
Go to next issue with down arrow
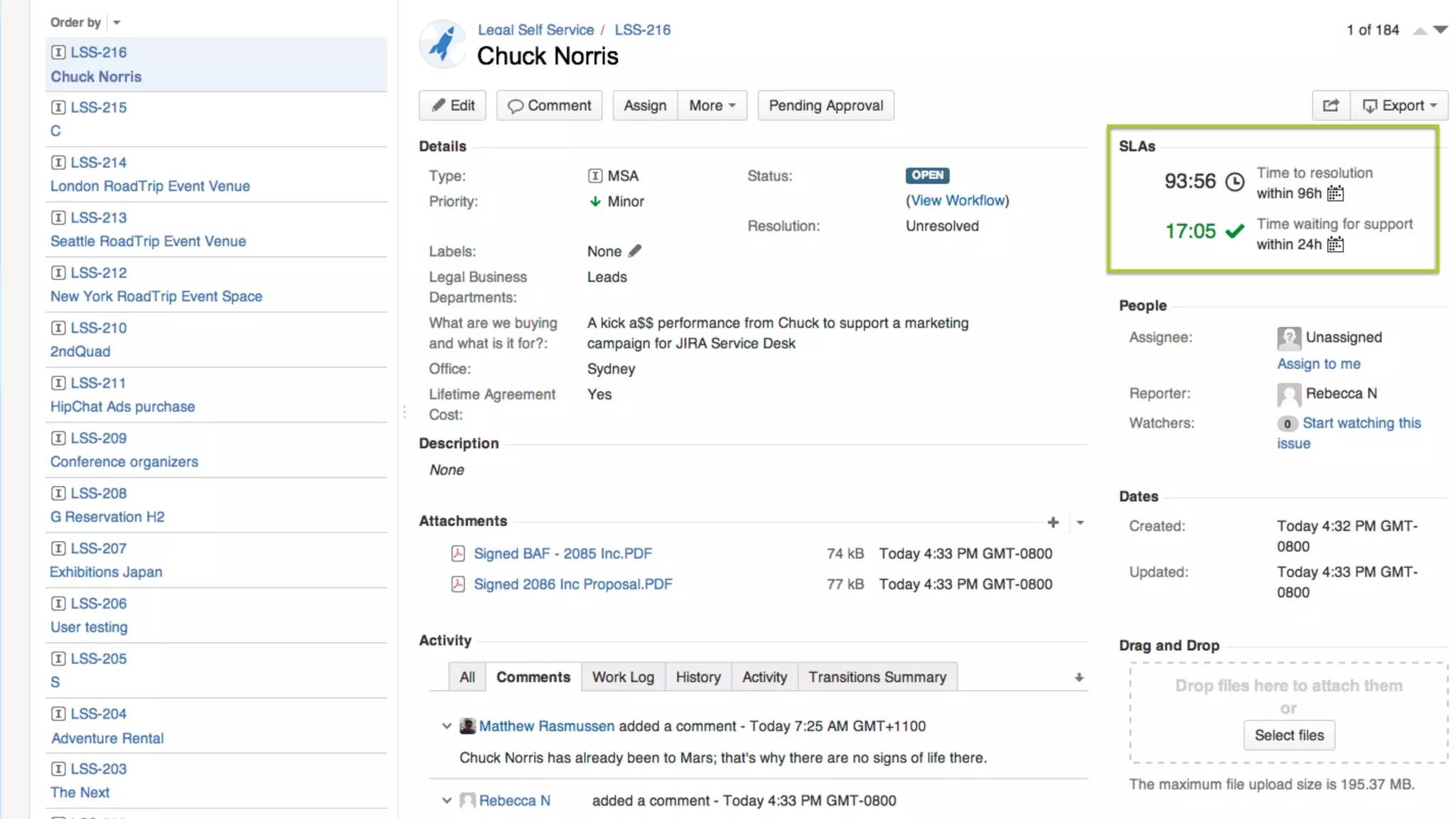pyautogui.click(x=1440, y=30)
